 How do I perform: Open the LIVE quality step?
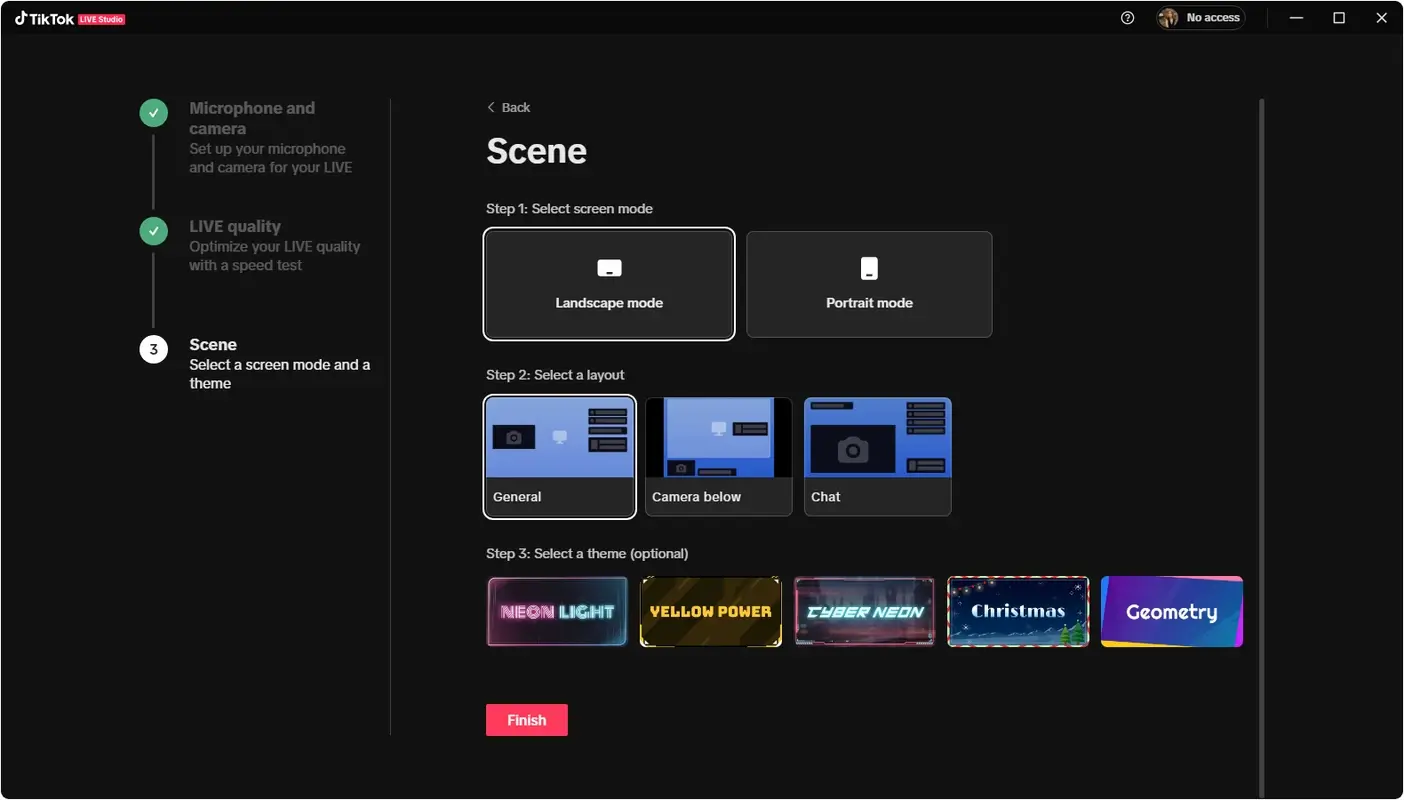click(x=235, y=226)
